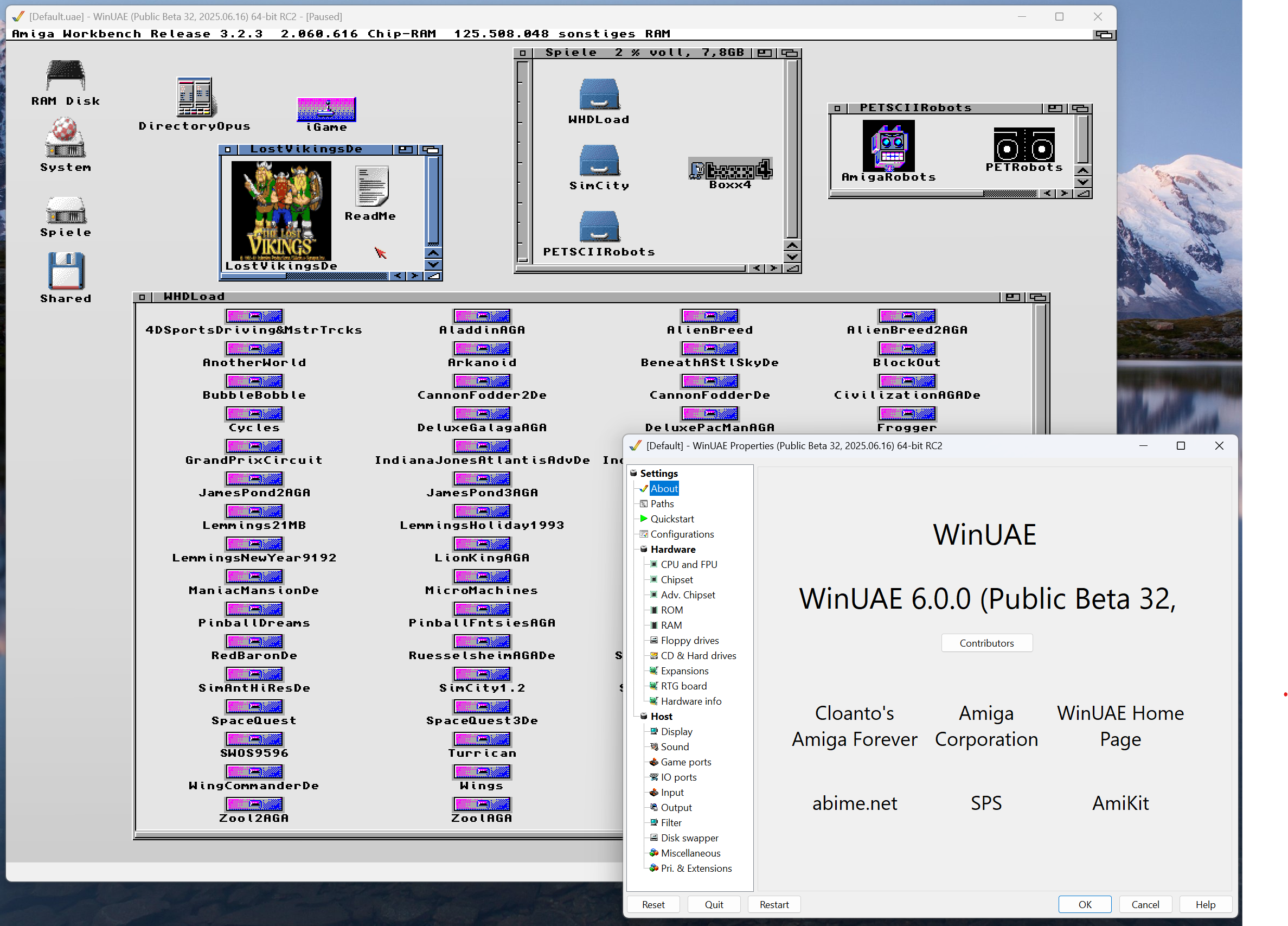Image resolution: width=1288 pixels, height=926 pixels.
Task: Select WHDLoad drawer in Spiele window
Action: tap(599, 94)
